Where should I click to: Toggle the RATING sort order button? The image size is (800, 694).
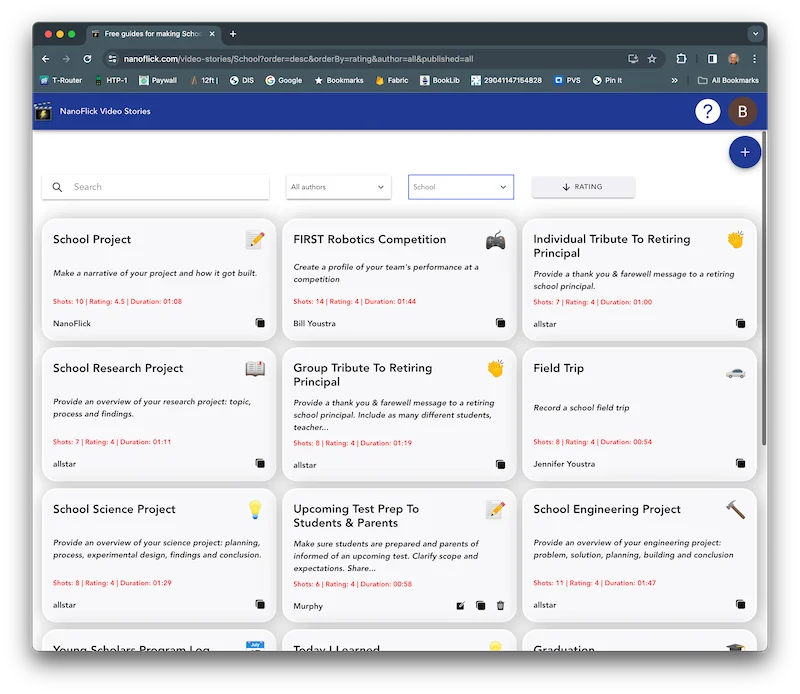click(x=583, y=187)
